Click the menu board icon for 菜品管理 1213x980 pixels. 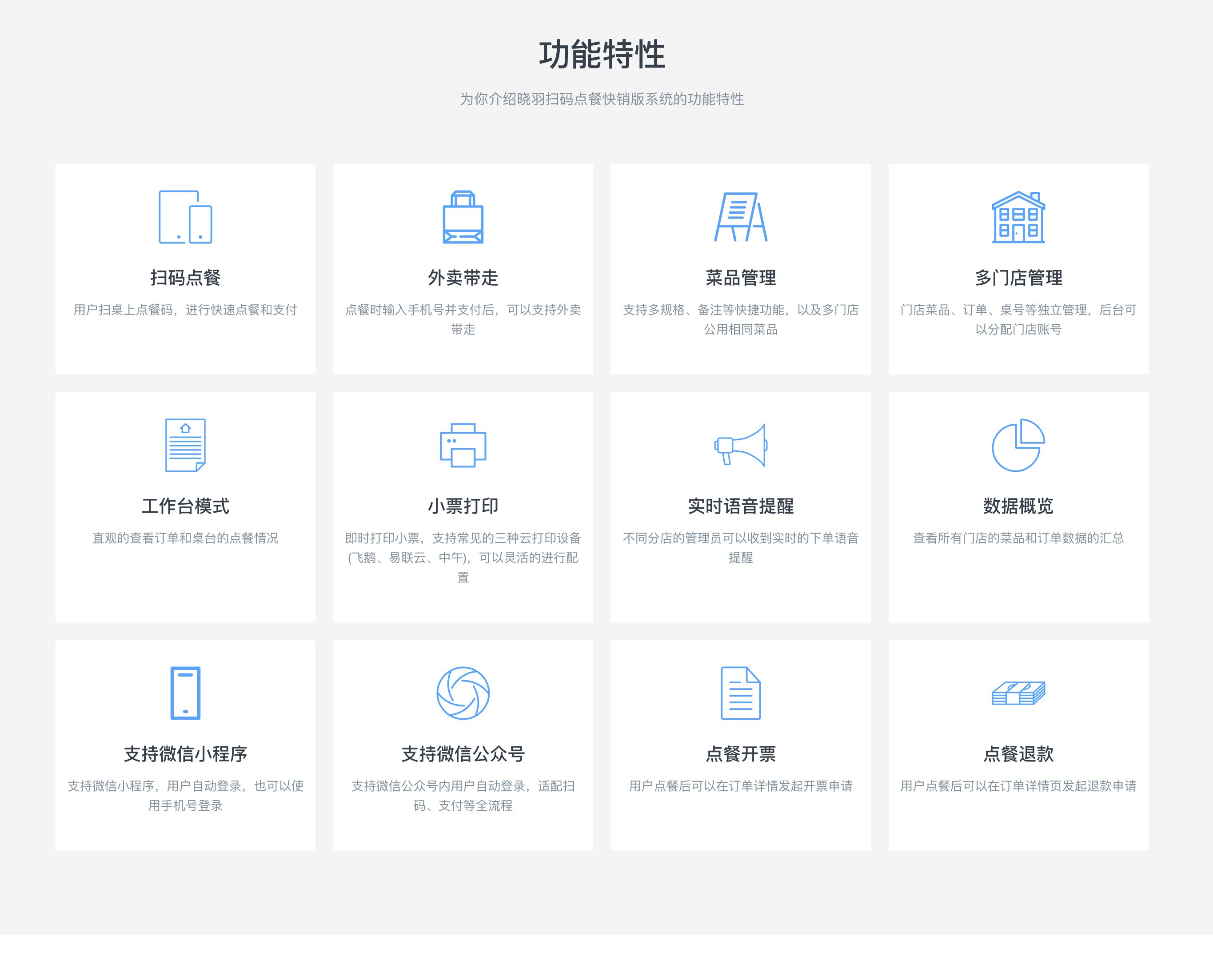pyautogui.click(x=740, y=217)
